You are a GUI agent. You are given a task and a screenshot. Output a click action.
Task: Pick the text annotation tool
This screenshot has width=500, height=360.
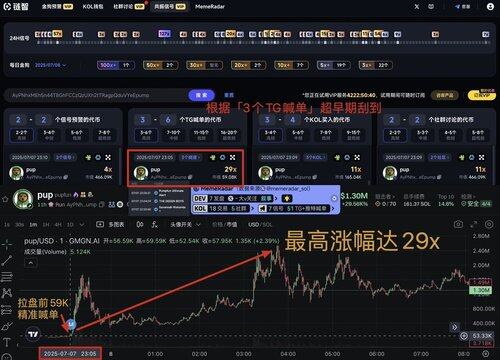pos(7,342)
